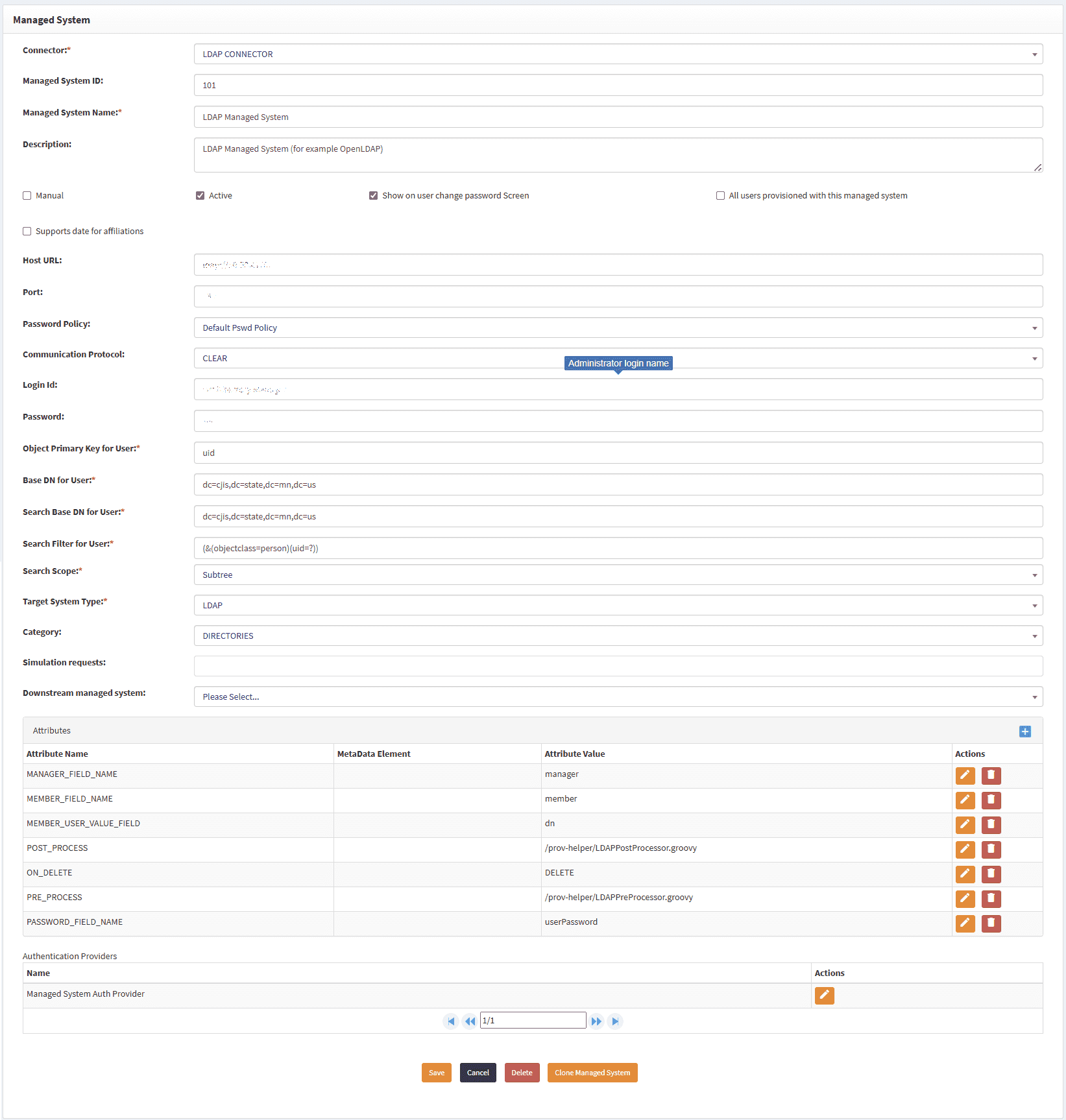Toggle All users provisioned with this managed system
The height and width of the screenshot is (1120, 1066).
click(720, 196)
